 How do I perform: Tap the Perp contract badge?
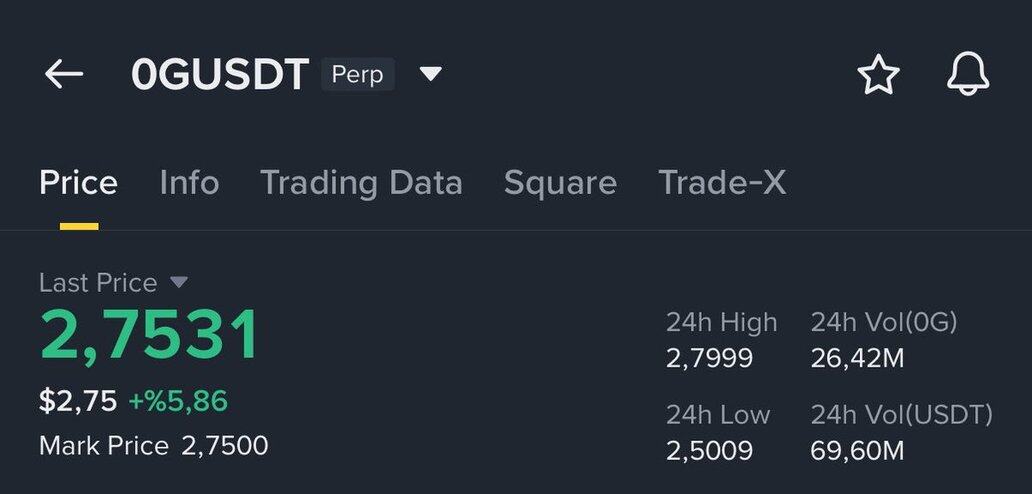pyautogui.click(x=357, y=75)
